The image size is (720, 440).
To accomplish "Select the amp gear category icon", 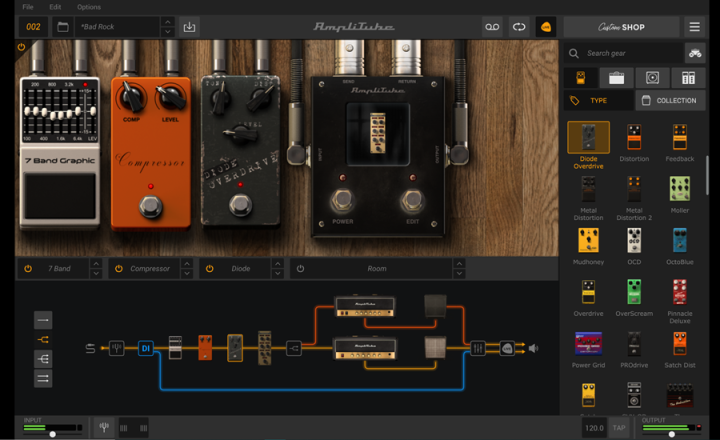I will (616, 78).
